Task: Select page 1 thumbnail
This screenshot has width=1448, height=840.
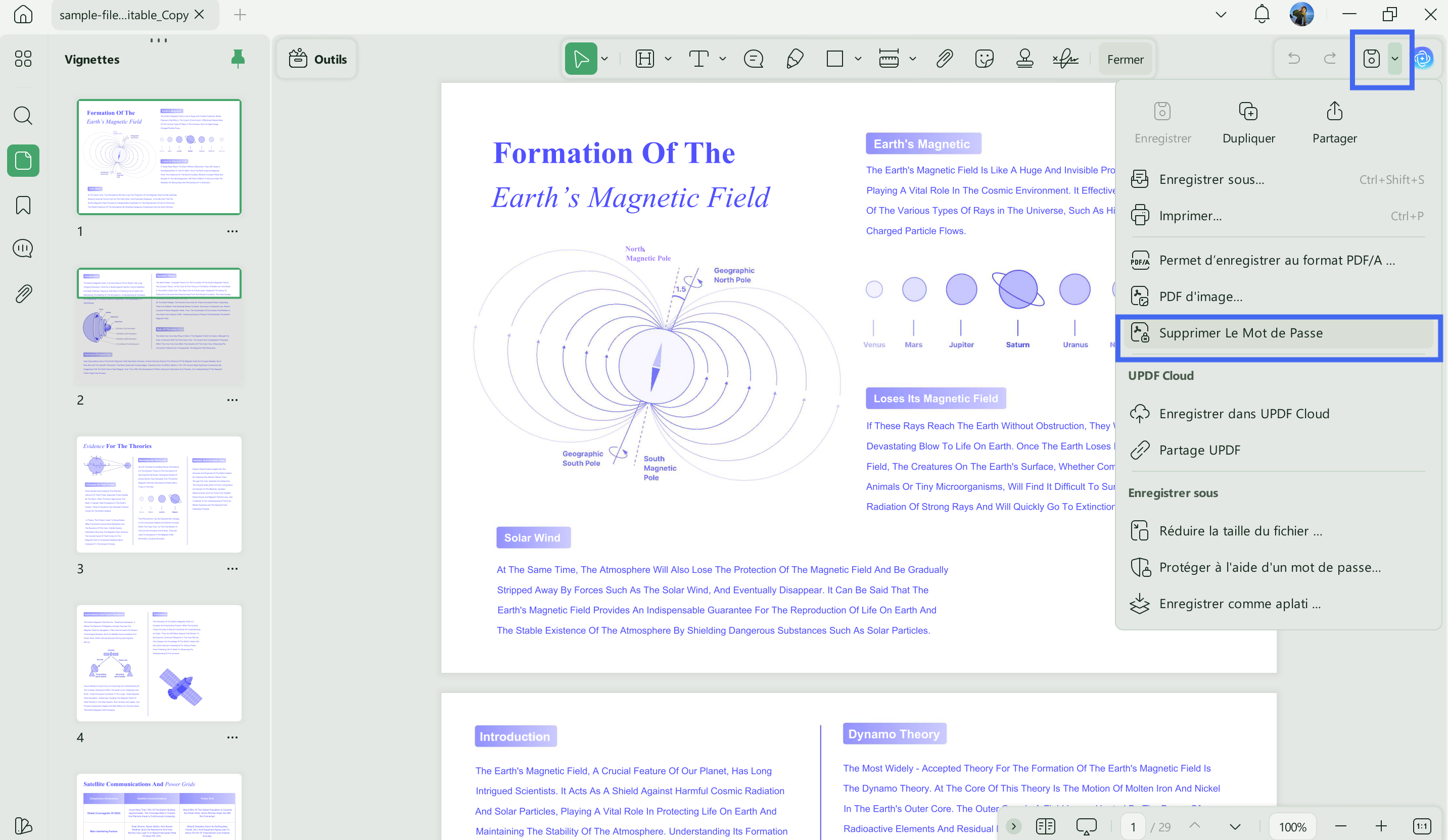Action: point(159,157)
